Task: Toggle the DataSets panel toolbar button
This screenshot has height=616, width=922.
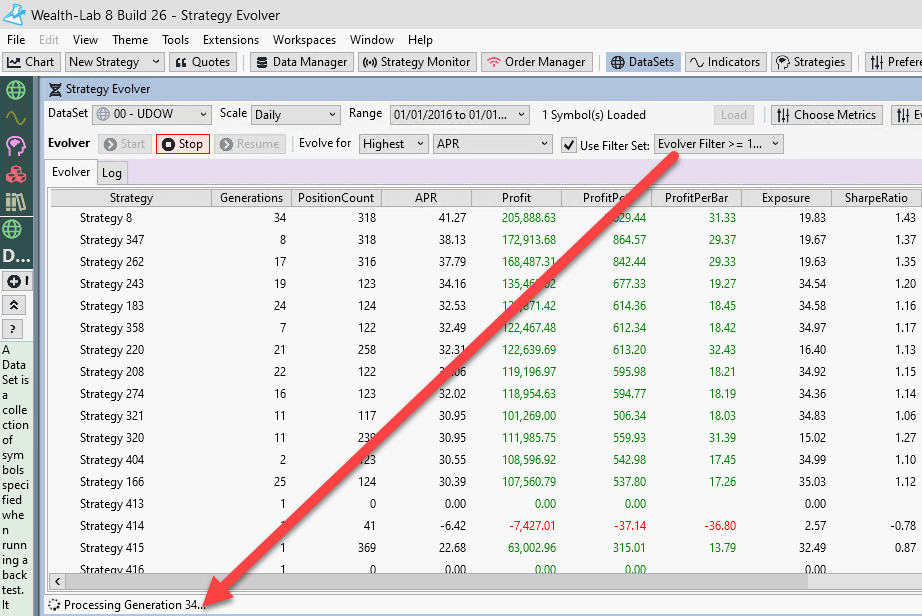Action: click(x=644, y=62)
